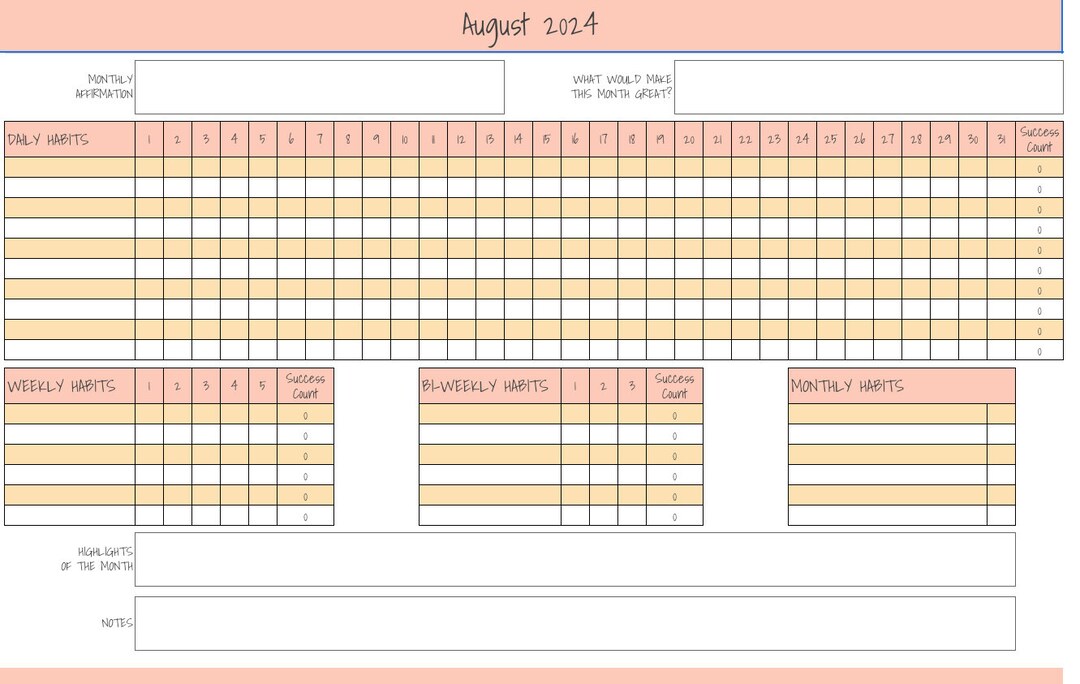Tick week 1 cell for the first weekly habit

(x=149, y=415)
